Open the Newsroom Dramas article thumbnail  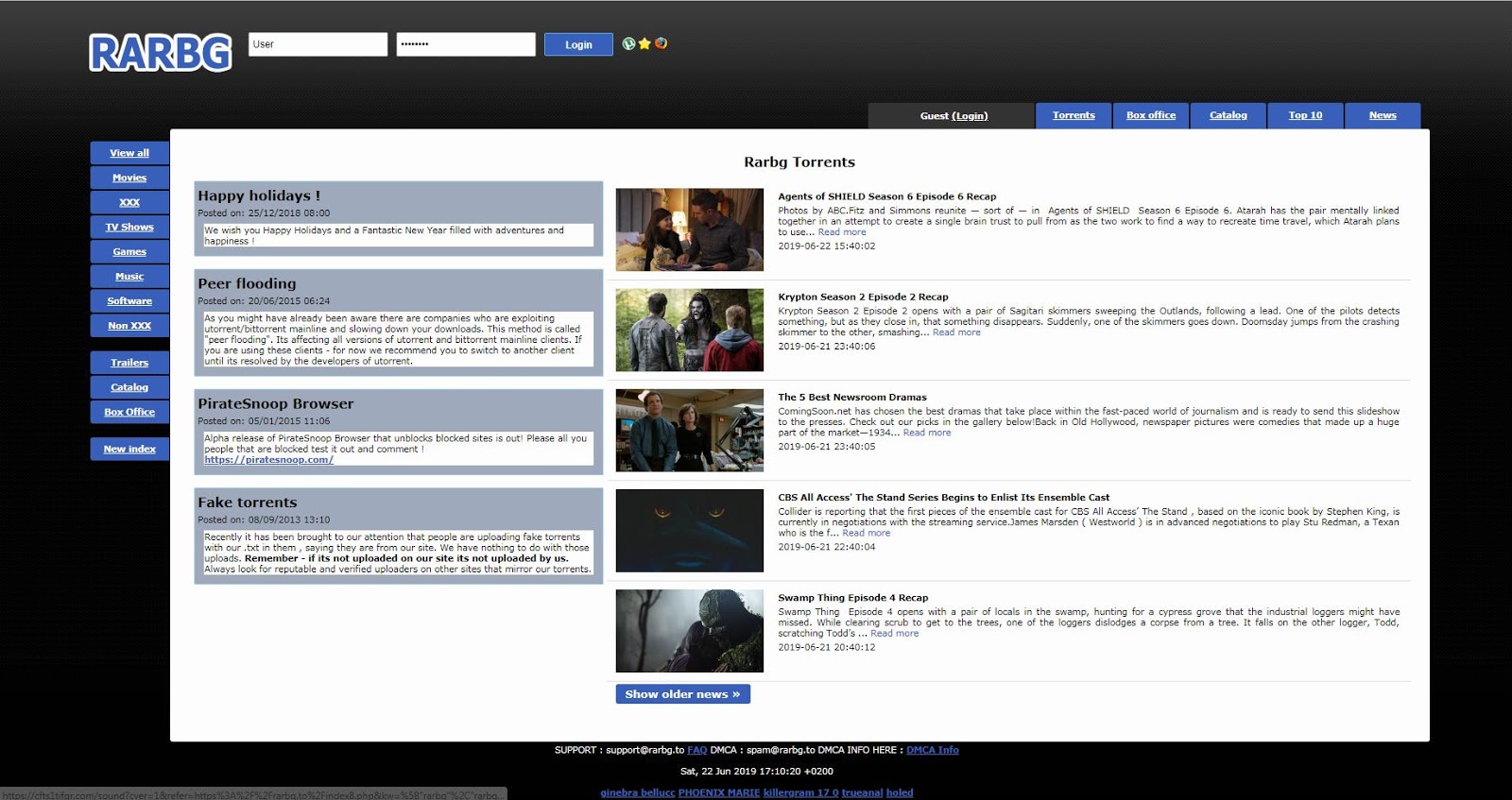690,430
